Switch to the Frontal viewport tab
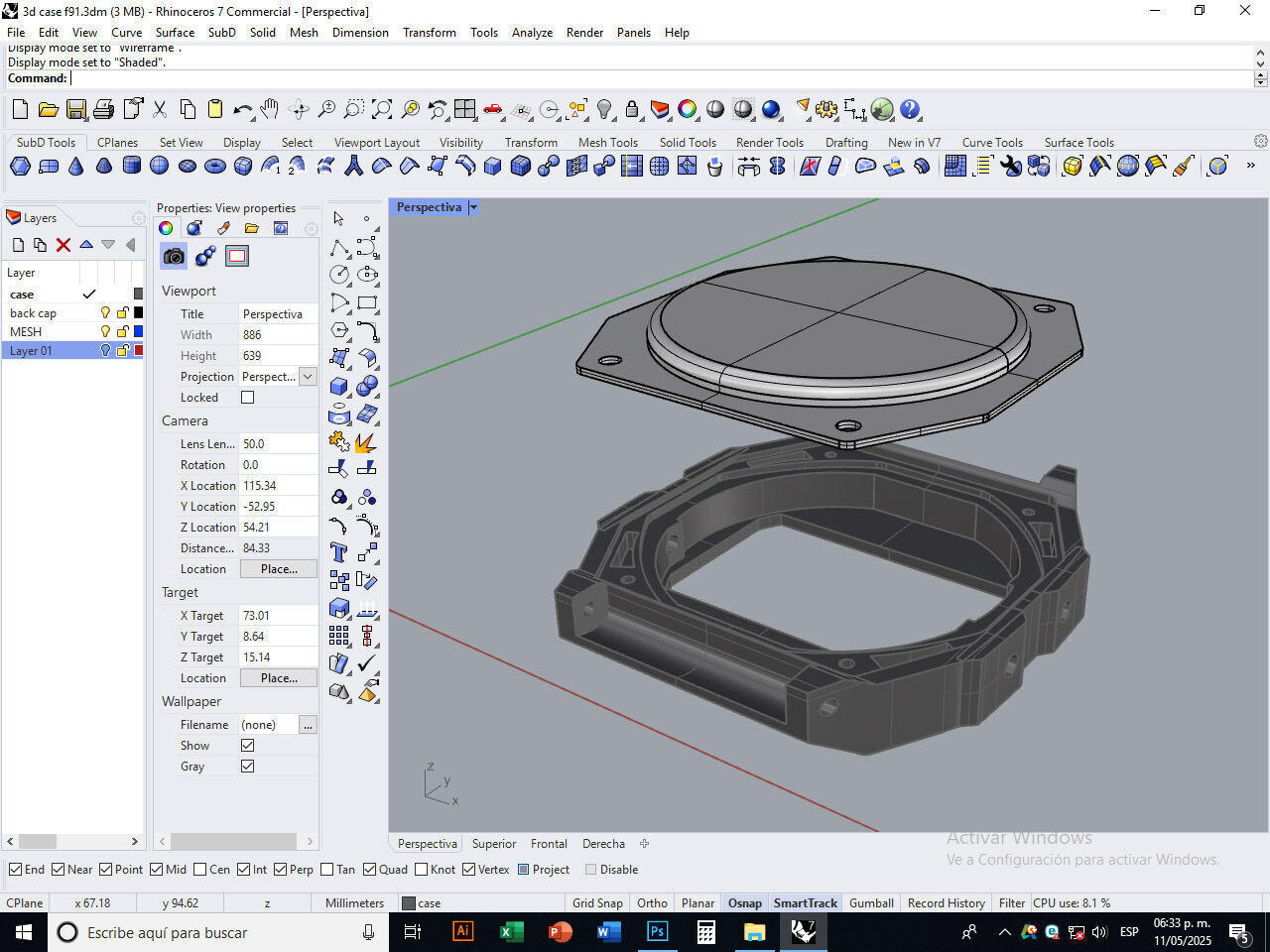Image resolution: width=1270 pixels, height=952 pixels. point(549,844)
